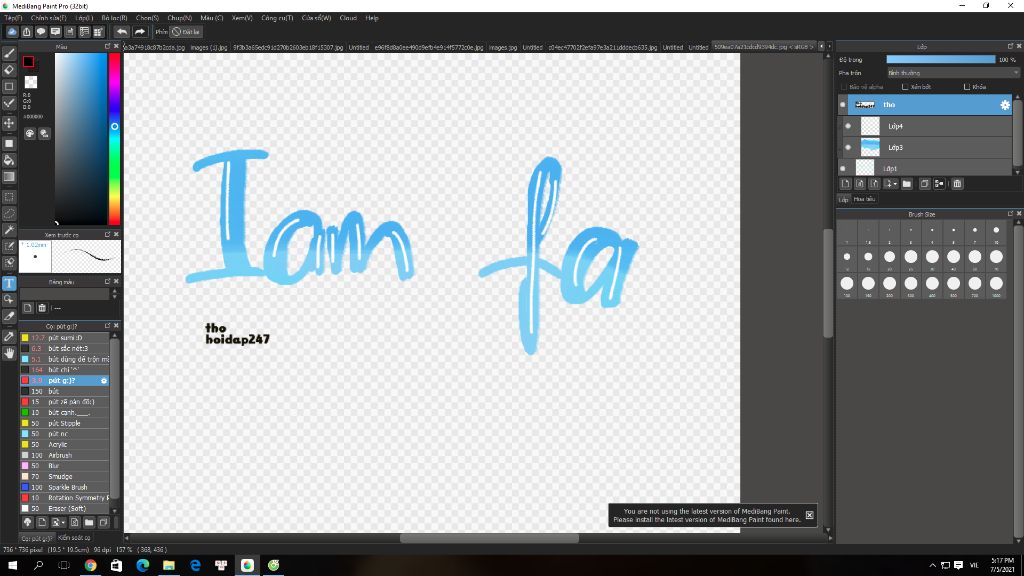Viewport: 1024px width, 576px height.
Task: Select the Eraser tool in left toolbar
Action: pyautogui.click(x=9, y=70)
